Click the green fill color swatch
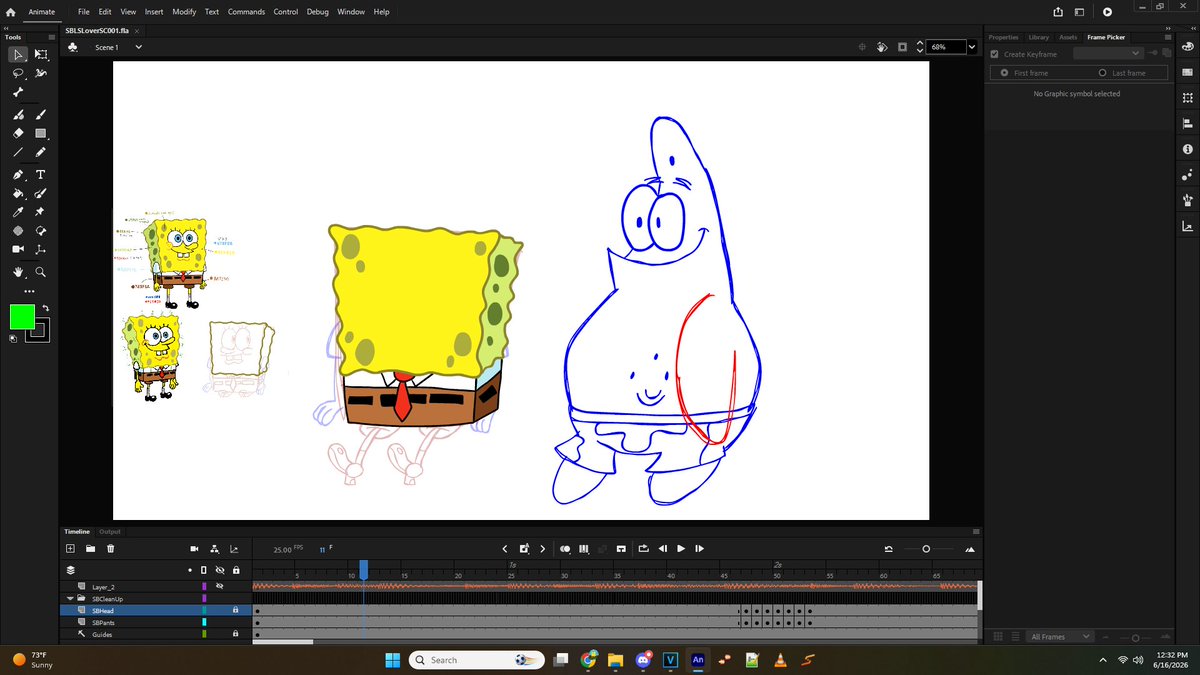Viewport: 1200px width, 675px height. (x=22, y=317)
